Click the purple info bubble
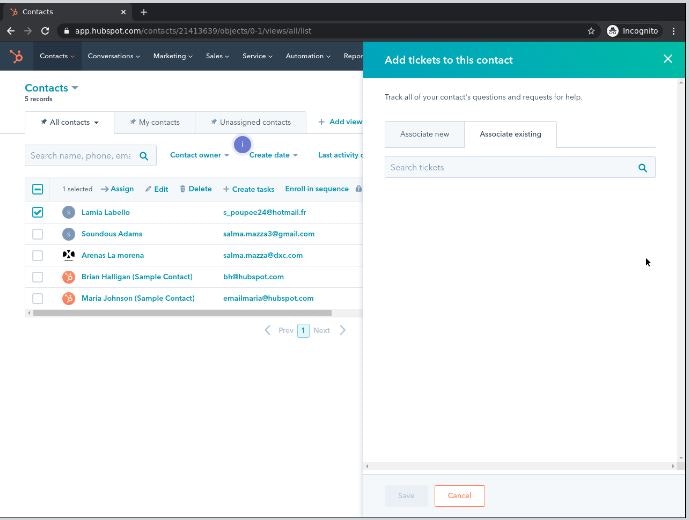The image size is (689, 520). [242, 144]
